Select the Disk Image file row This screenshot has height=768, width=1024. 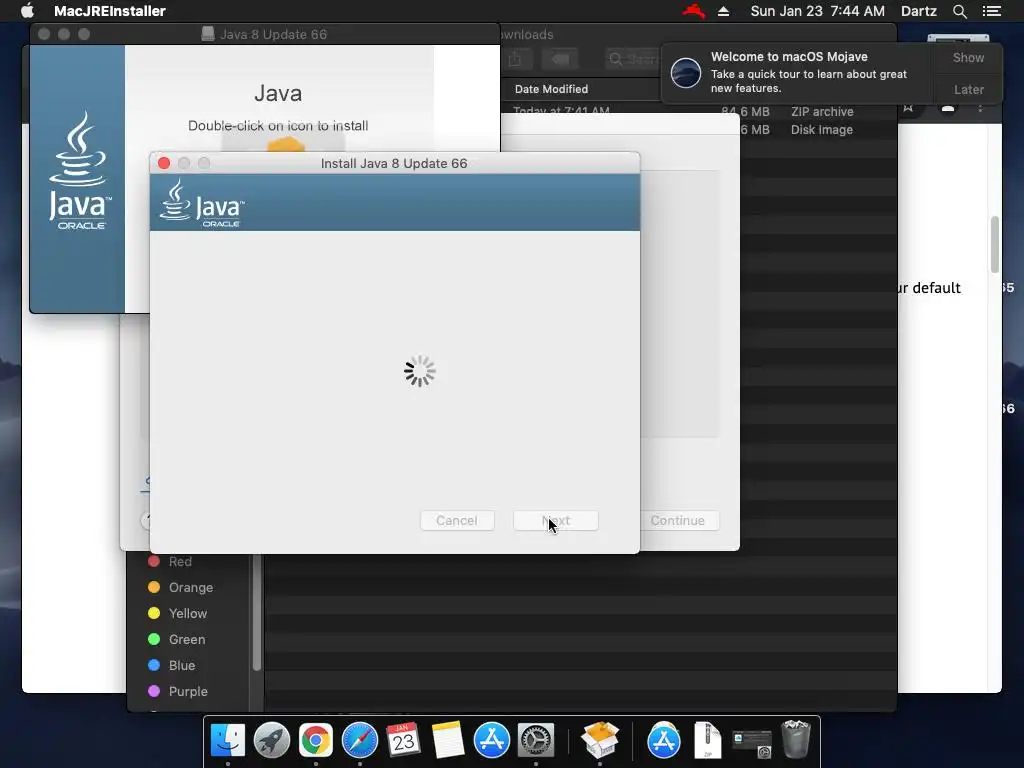coord(818,129)
